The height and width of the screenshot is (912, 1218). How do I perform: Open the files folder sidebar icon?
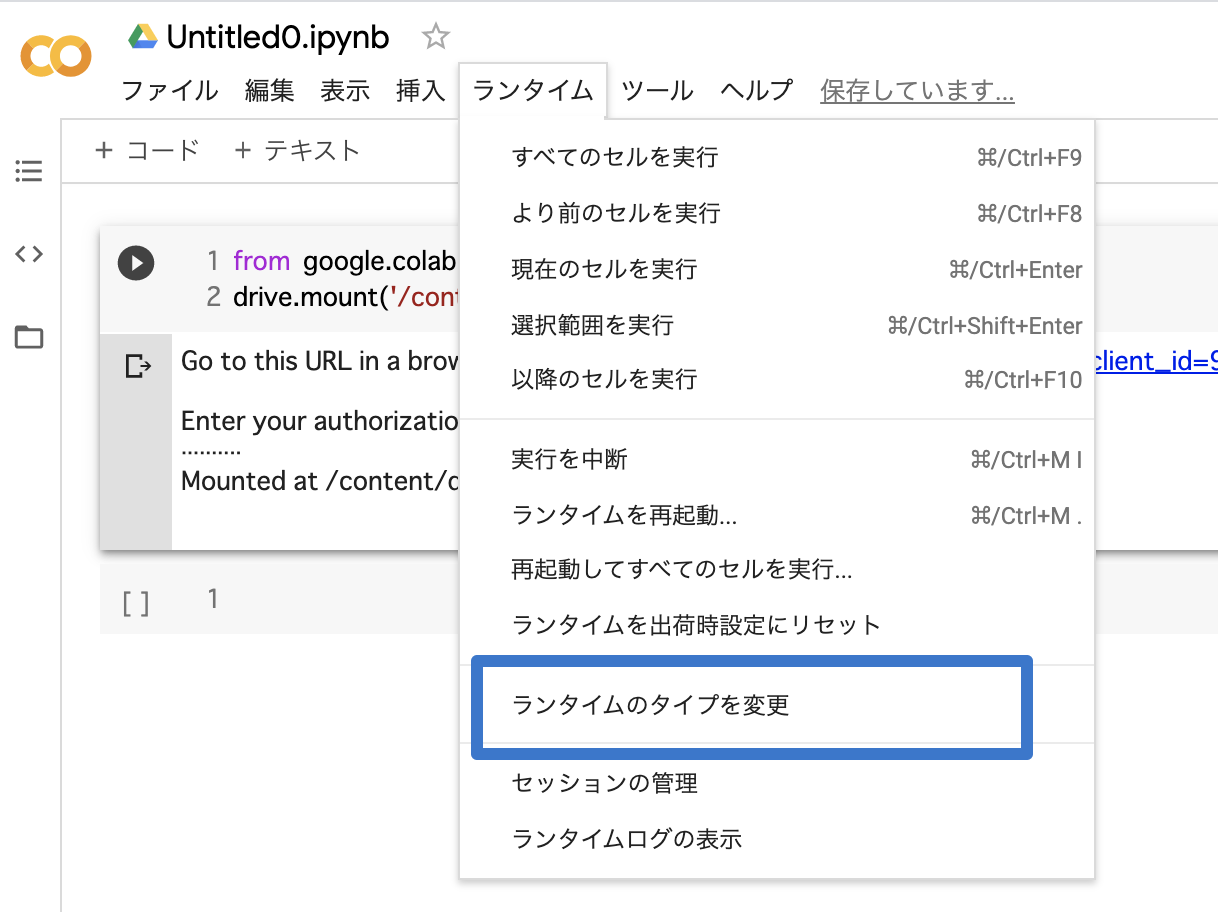29,337
